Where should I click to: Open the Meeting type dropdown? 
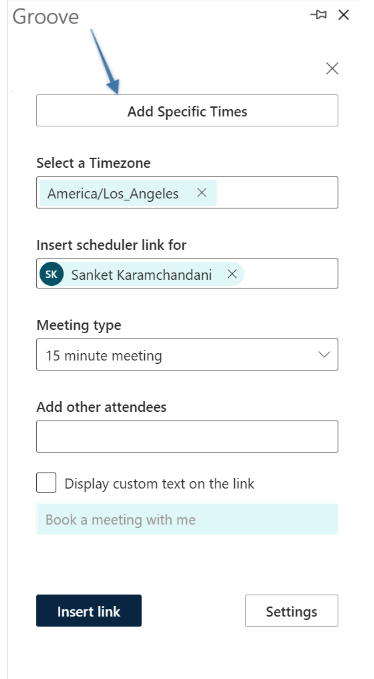[187, 355]
